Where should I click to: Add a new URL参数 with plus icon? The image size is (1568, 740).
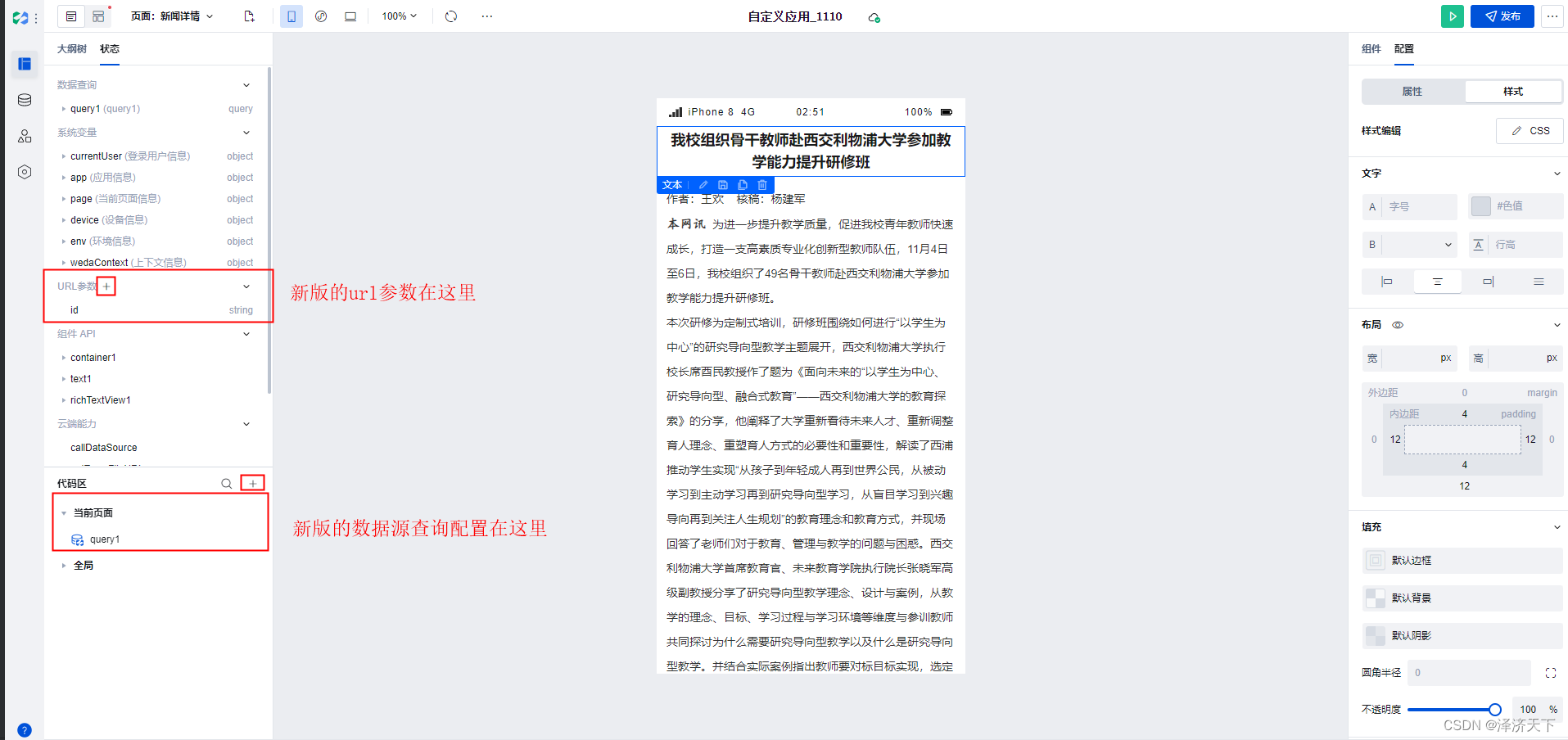[106, 287]
